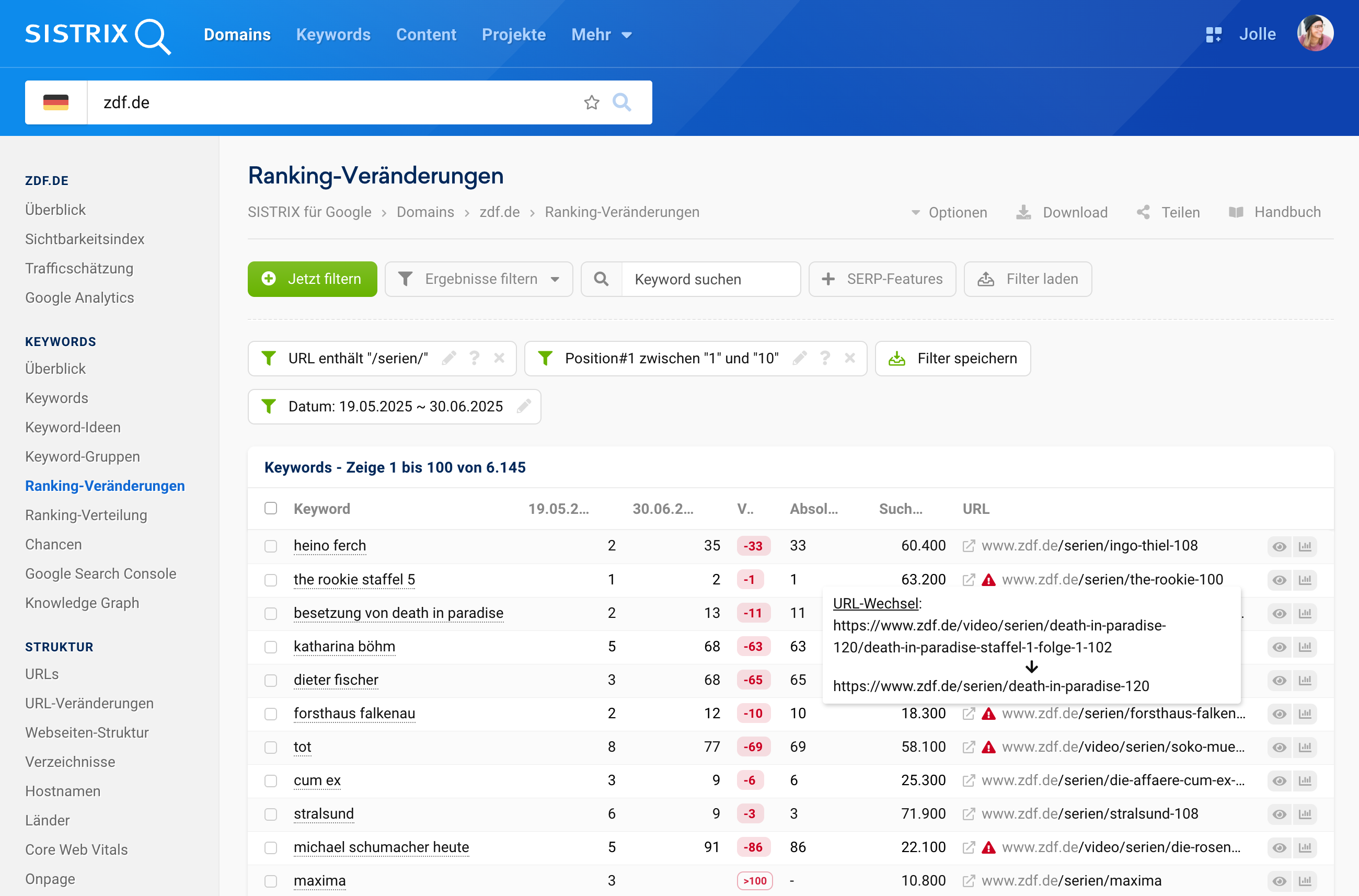Image resolution: width=1359 pixels, height=896 pixels.
Task: Remove the Position#1 filter with X
Action: (849, 358)
